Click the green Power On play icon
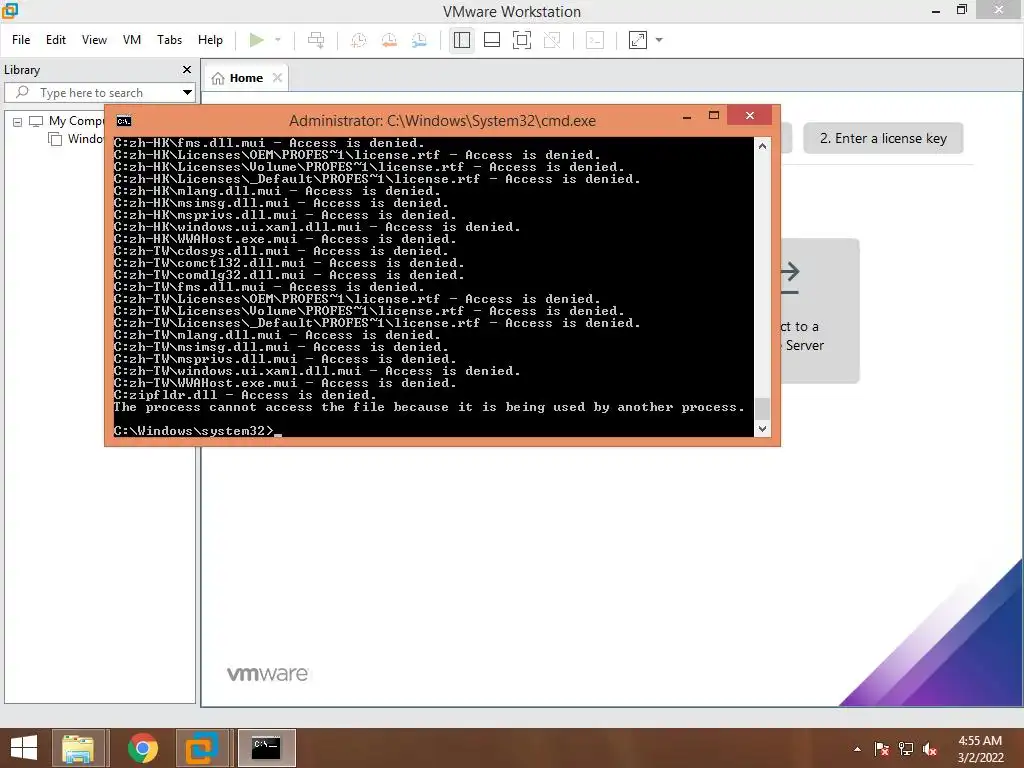This screenshot has height=768, width=1024. click(x=256, y=40)
